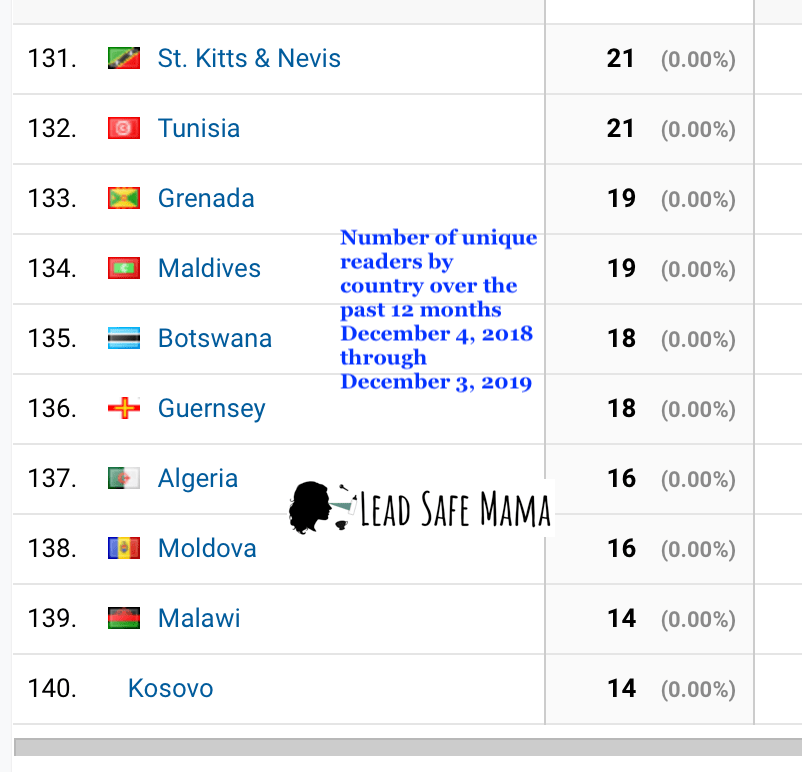Open the St. Kitts & Nevis link
The image size is (802, 772).
[x=249, y=59]
